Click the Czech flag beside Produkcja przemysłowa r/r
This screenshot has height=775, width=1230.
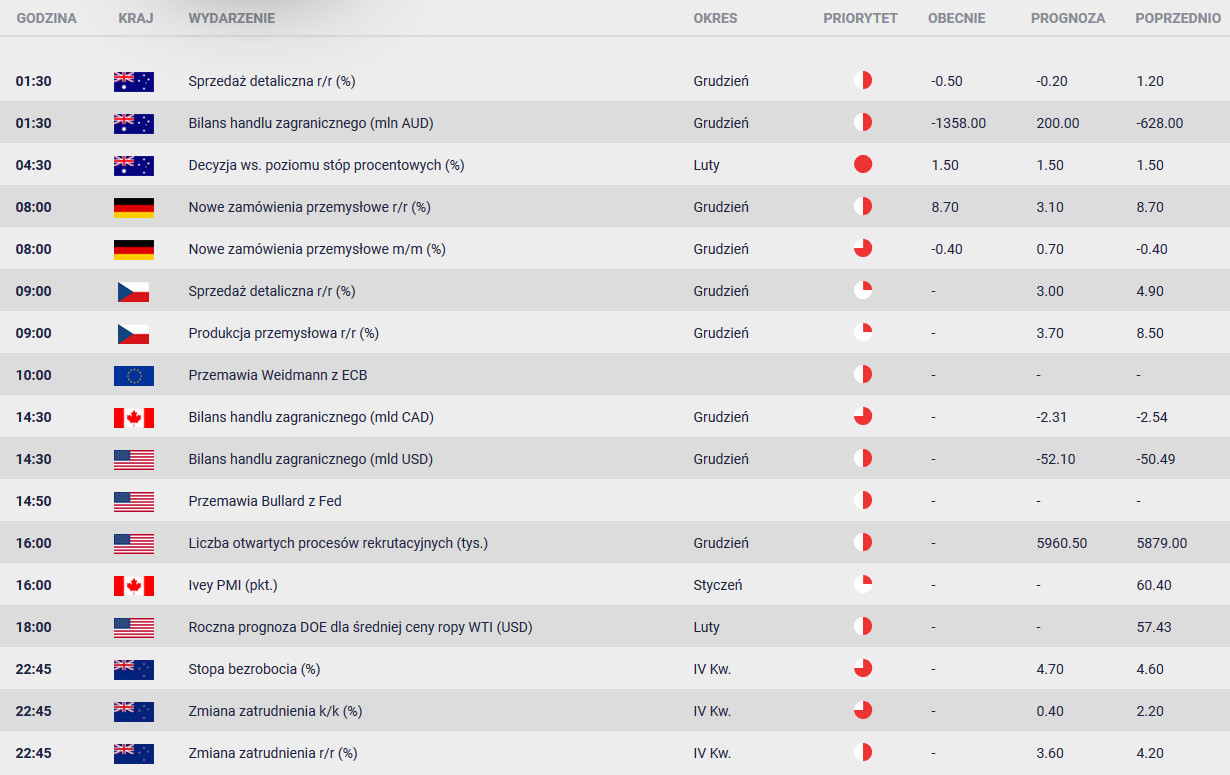134,333
